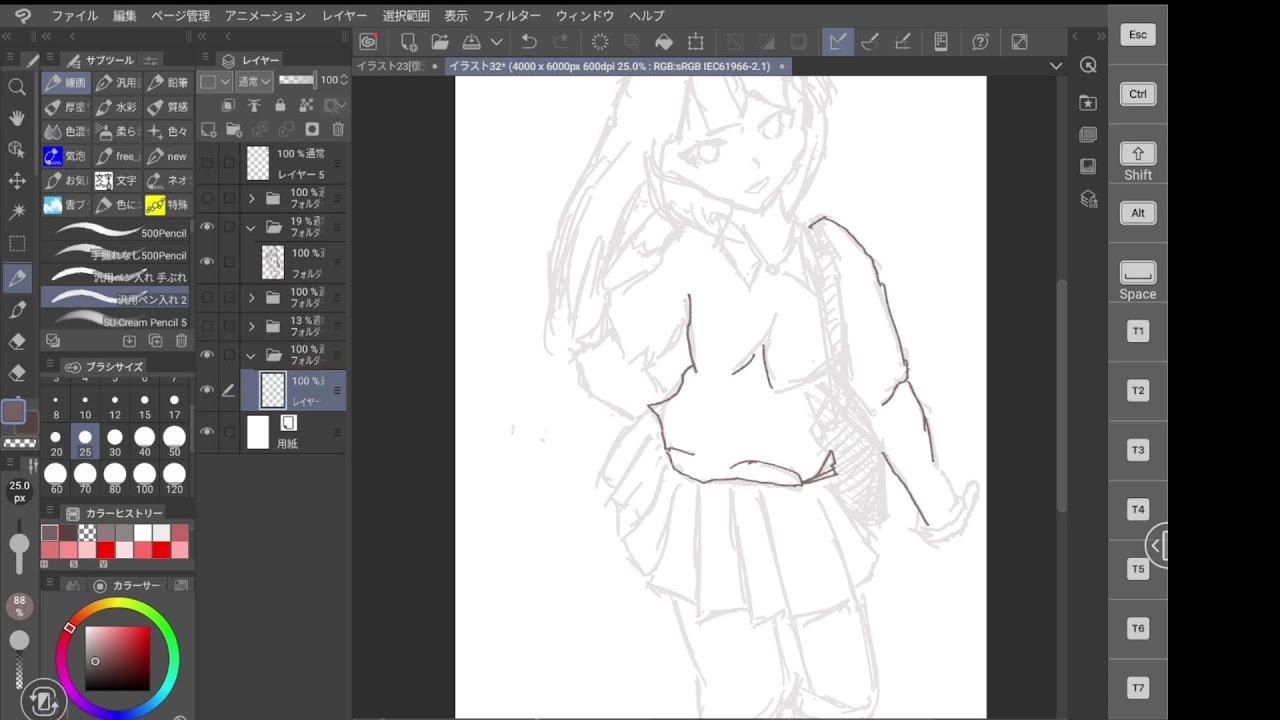Select the move layer arrows tool
This screenshot has height=720, width=1280.
[17, 181]
